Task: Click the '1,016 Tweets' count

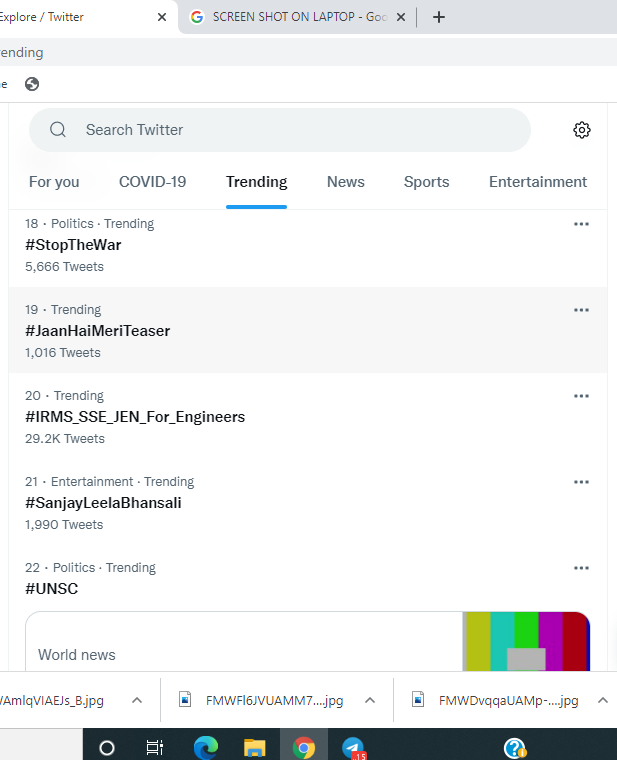Action: 63,352
